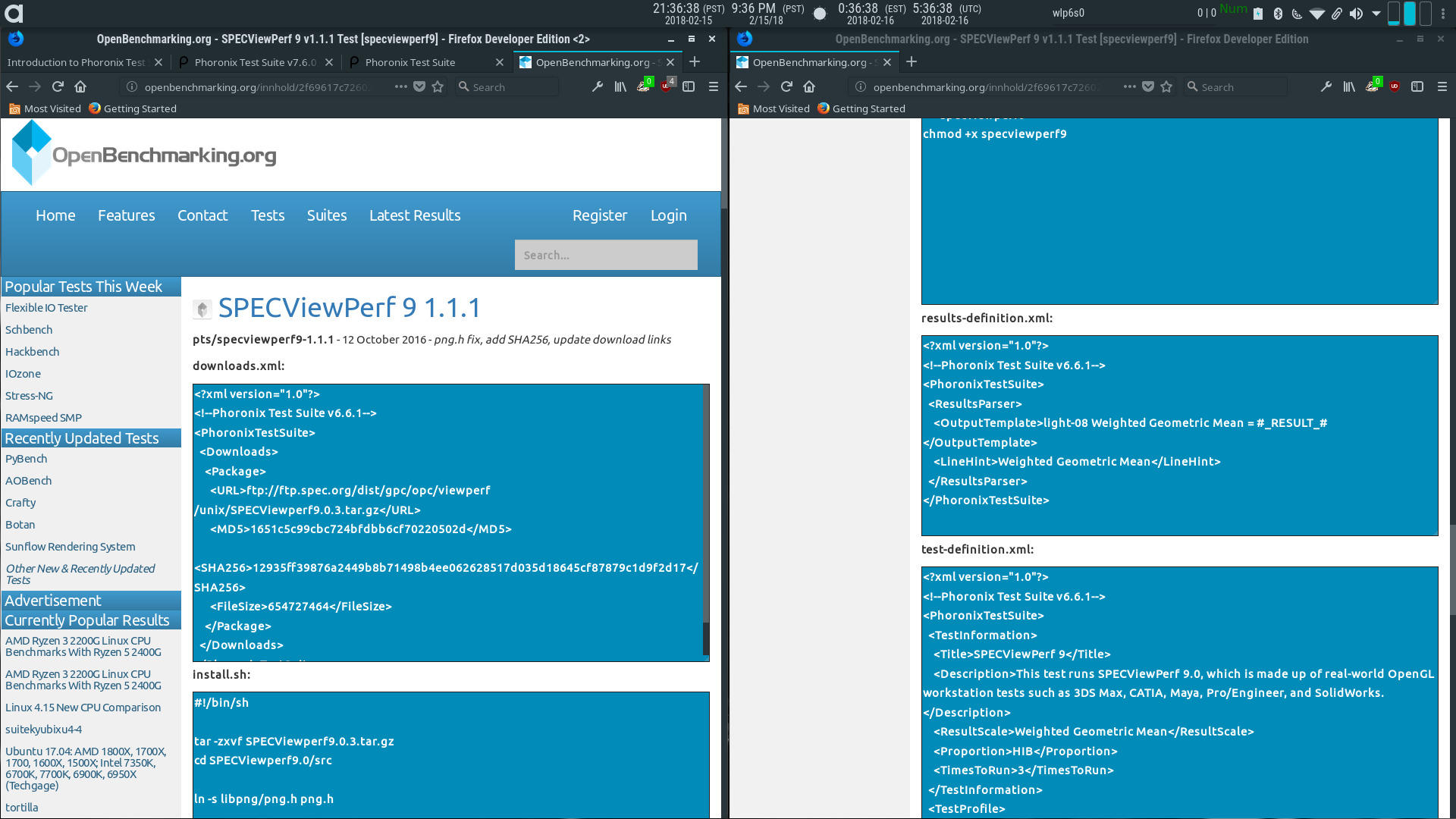Toggle sidebar in left Firefox window

click(689, 87)
